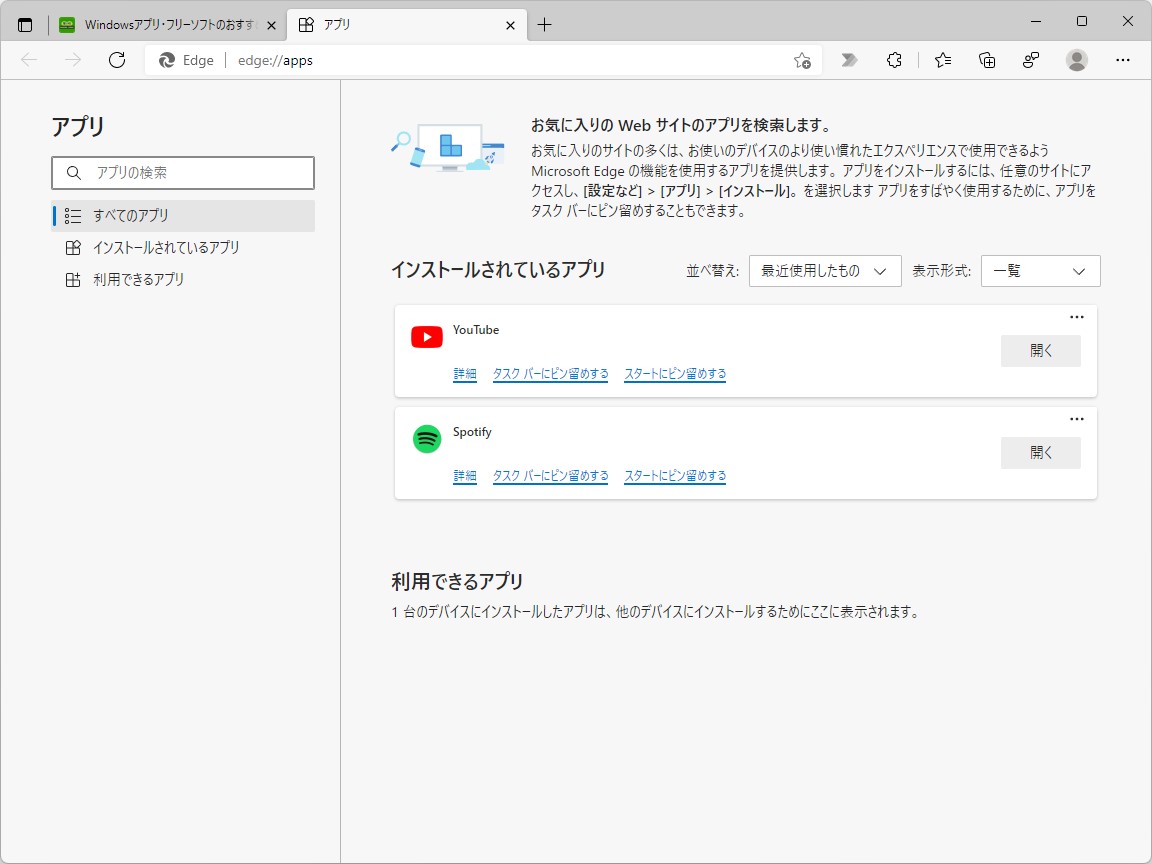Screen dimensions: 1152x864
Task: Click the Spotify app icon
Action: click(x=426, y=438)
